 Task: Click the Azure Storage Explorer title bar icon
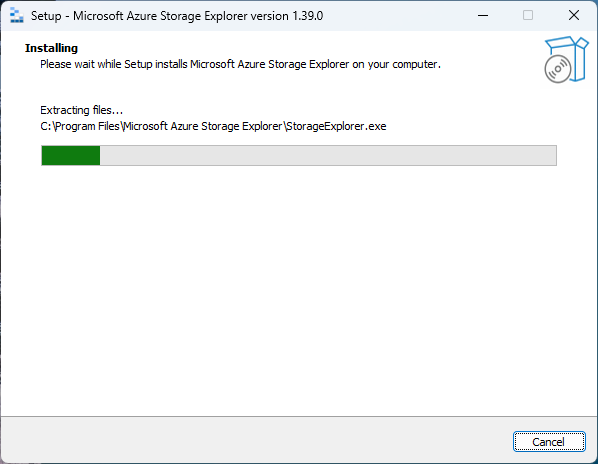16,16
